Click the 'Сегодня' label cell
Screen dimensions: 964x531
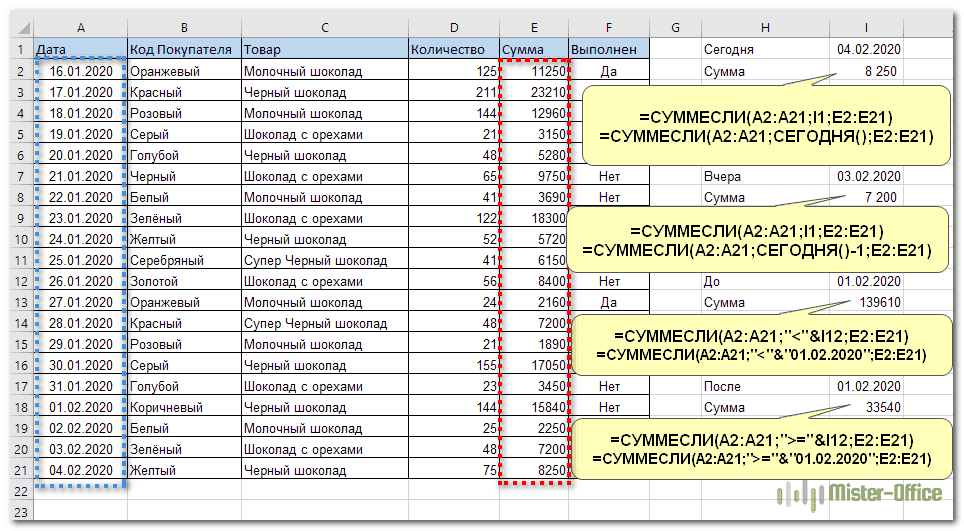(763, 49)
